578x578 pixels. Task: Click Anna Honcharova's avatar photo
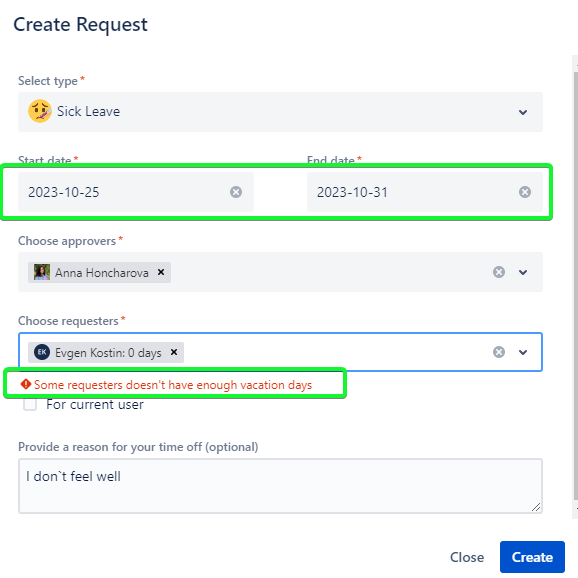pos(42,272)
